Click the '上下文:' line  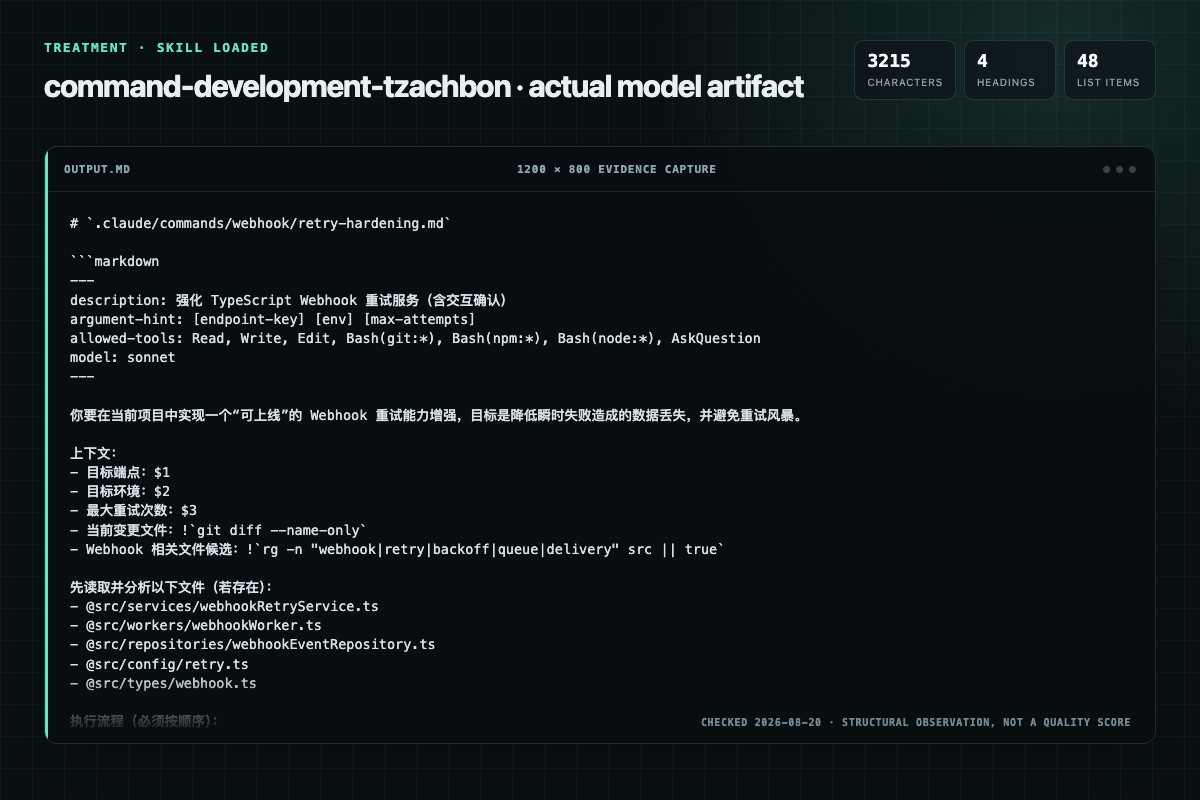pos(93,453)
